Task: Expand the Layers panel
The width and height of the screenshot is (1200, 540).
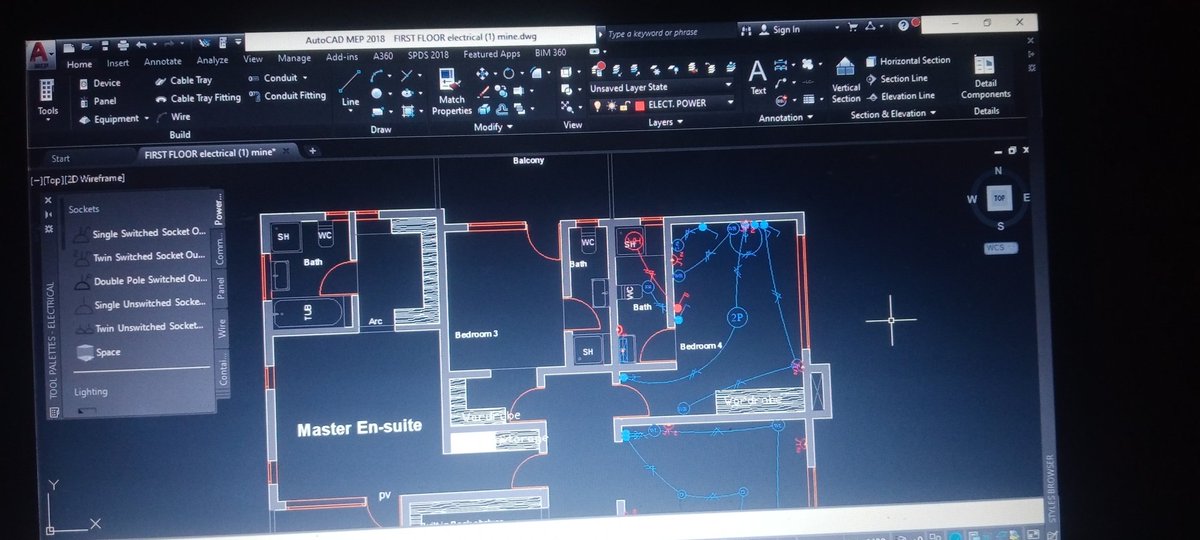Action: click(665, 123)
